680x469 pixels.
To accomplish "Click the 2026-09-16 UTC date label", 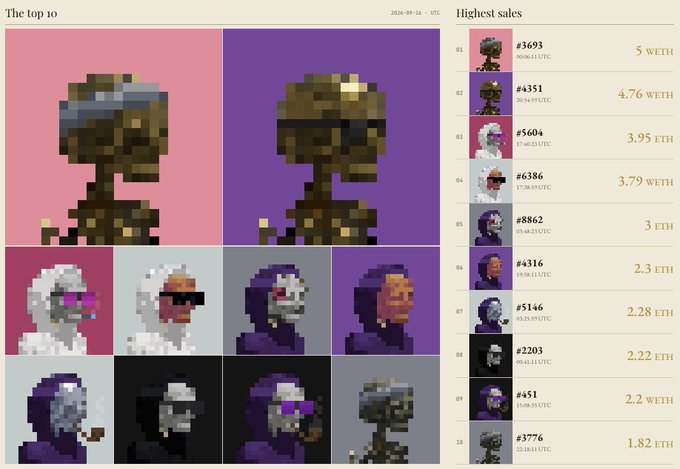I will [415, 13].
